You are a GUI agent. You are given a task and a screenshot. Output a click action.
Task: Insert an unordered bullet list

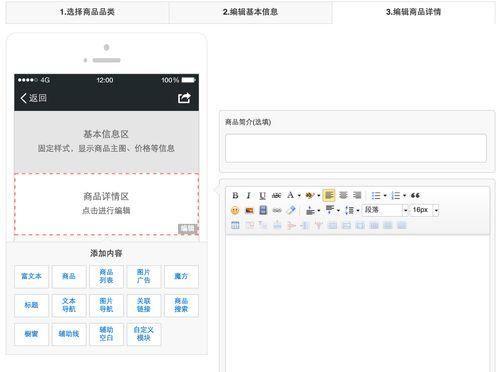(x=376, y=196)
